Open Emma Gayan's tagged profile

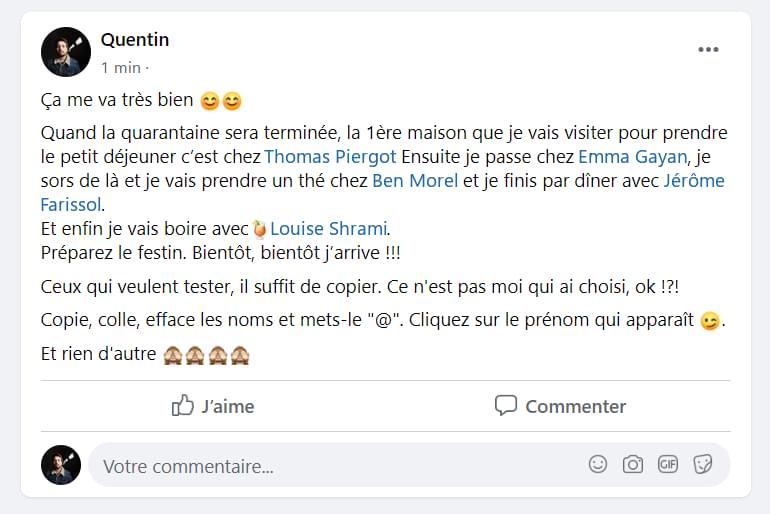pyautogui.click(x=632, y=157)
